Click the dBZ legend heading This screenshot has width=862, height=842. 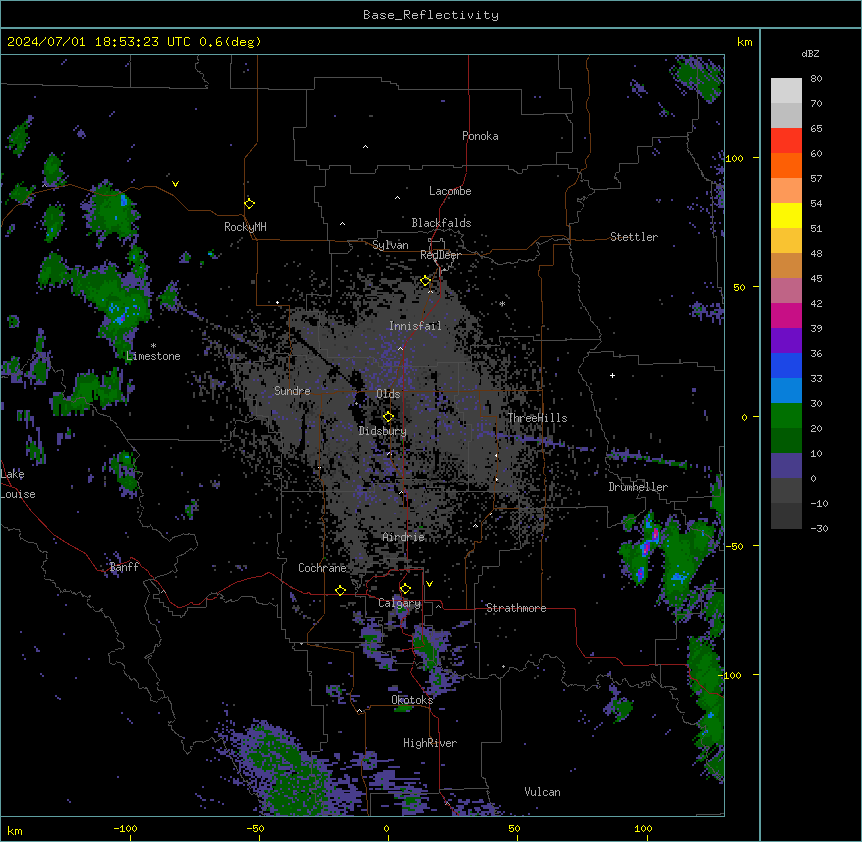(810, 54)
